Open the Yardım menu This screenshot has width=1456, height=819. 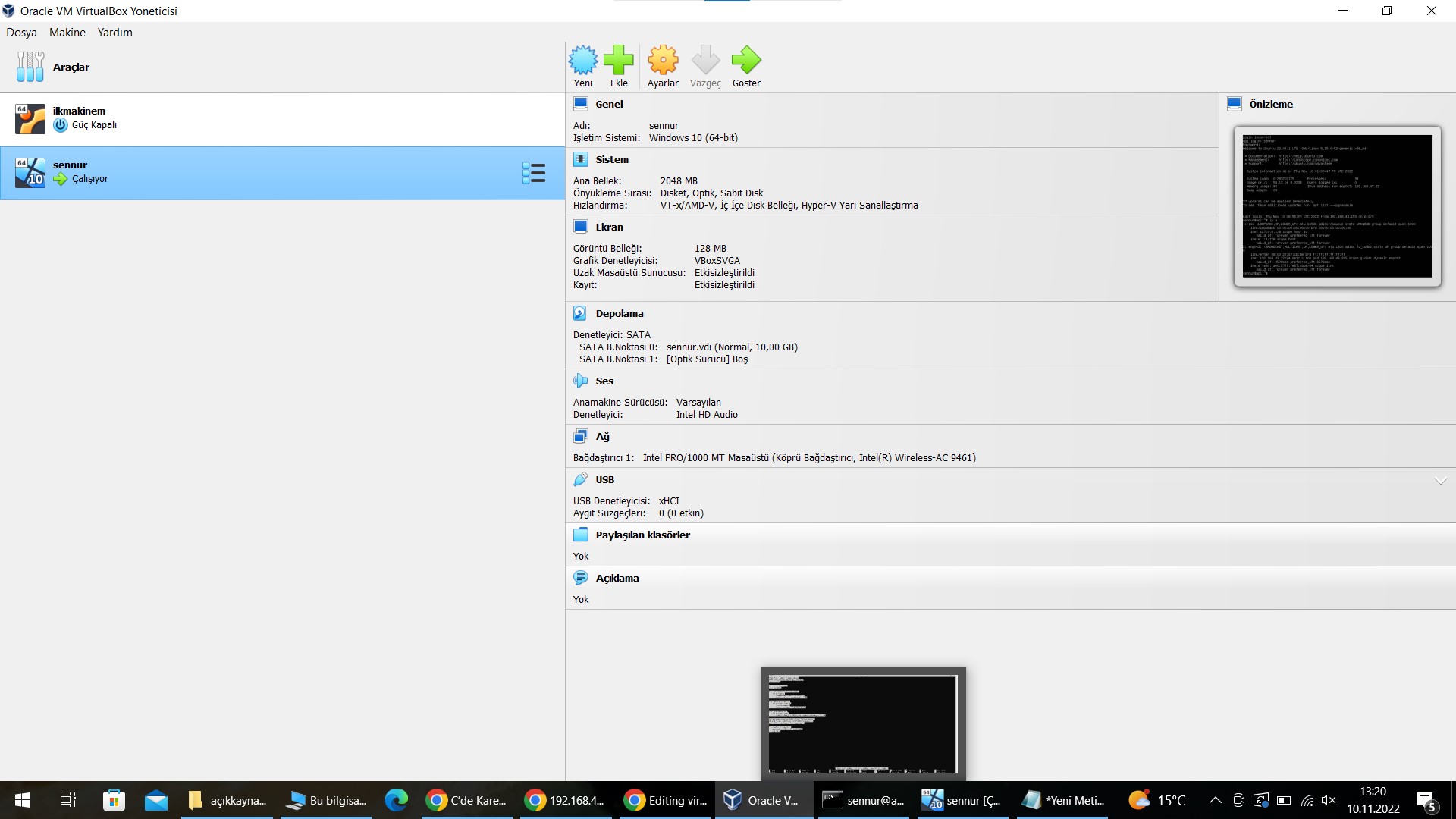[x=115, y=33]
